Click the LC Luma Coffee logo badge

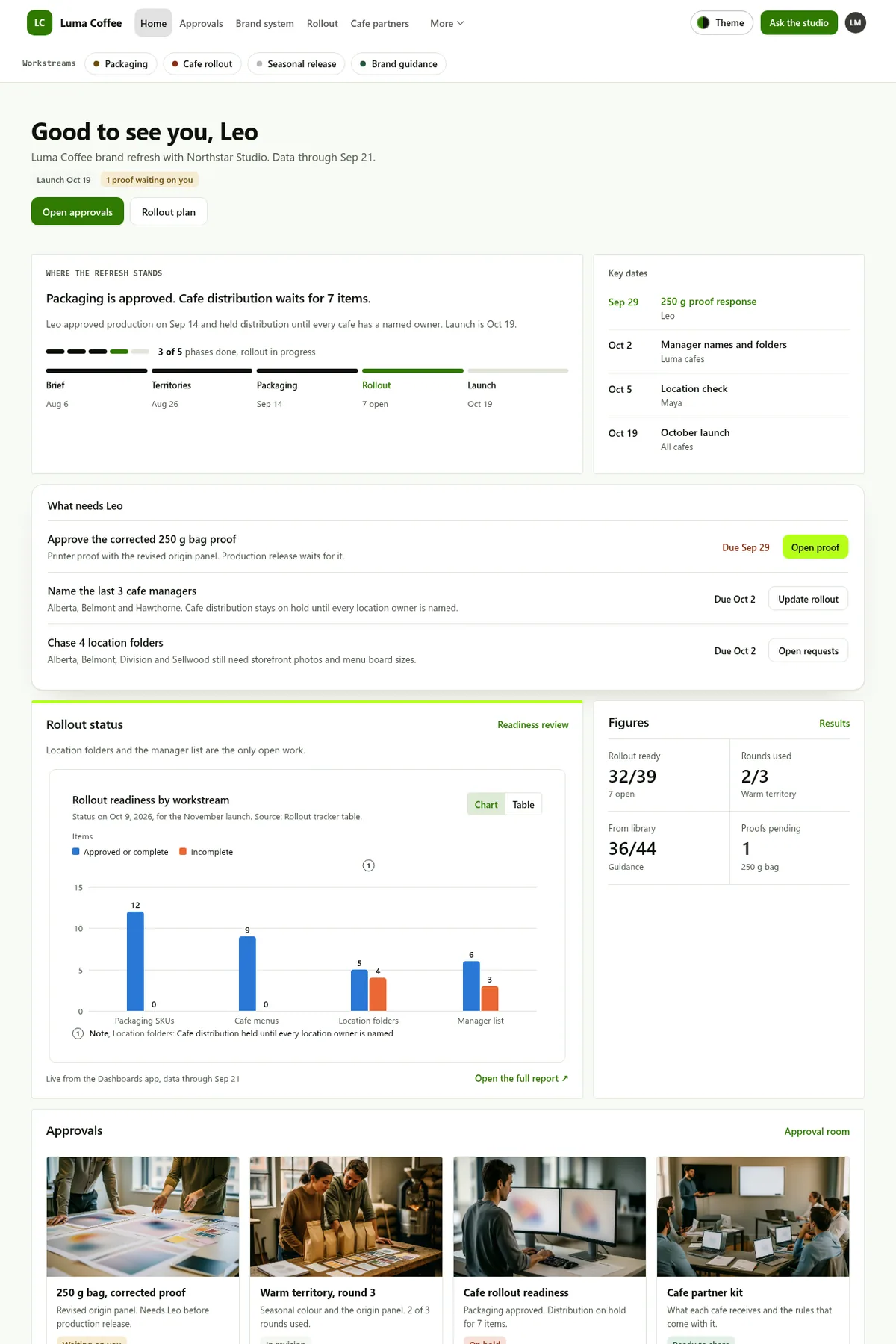(40, 23)
